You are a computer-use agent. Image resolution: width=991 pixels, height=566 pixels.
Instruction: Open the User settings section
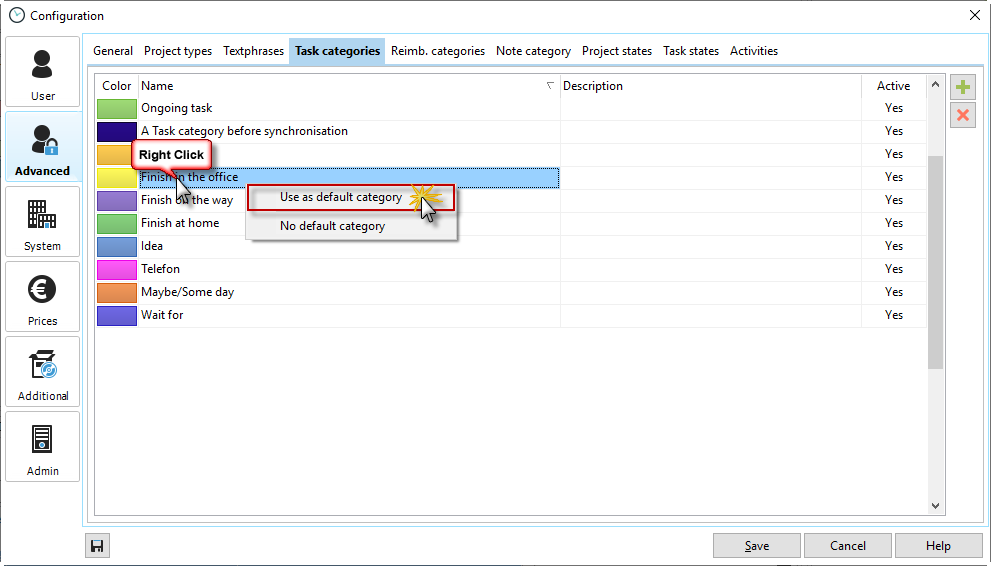coord(43,72)
